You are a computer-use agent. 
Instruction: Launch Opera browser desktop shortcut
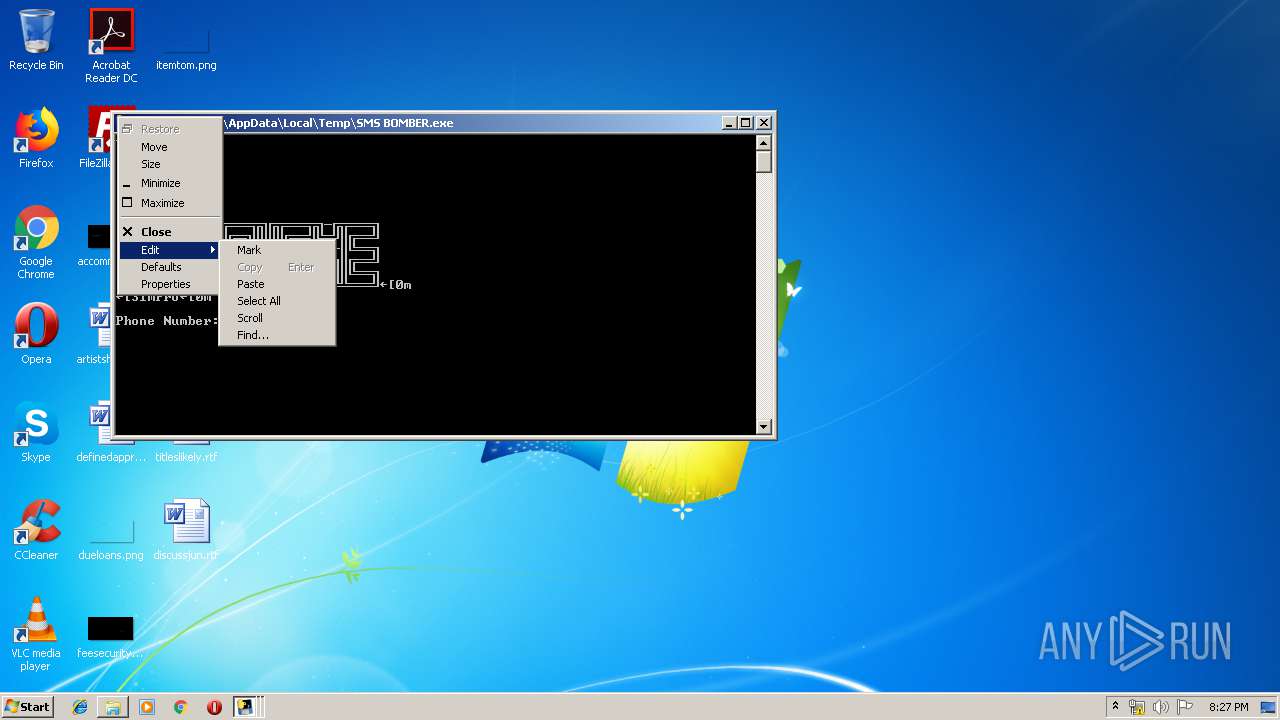tap(36, 334)
